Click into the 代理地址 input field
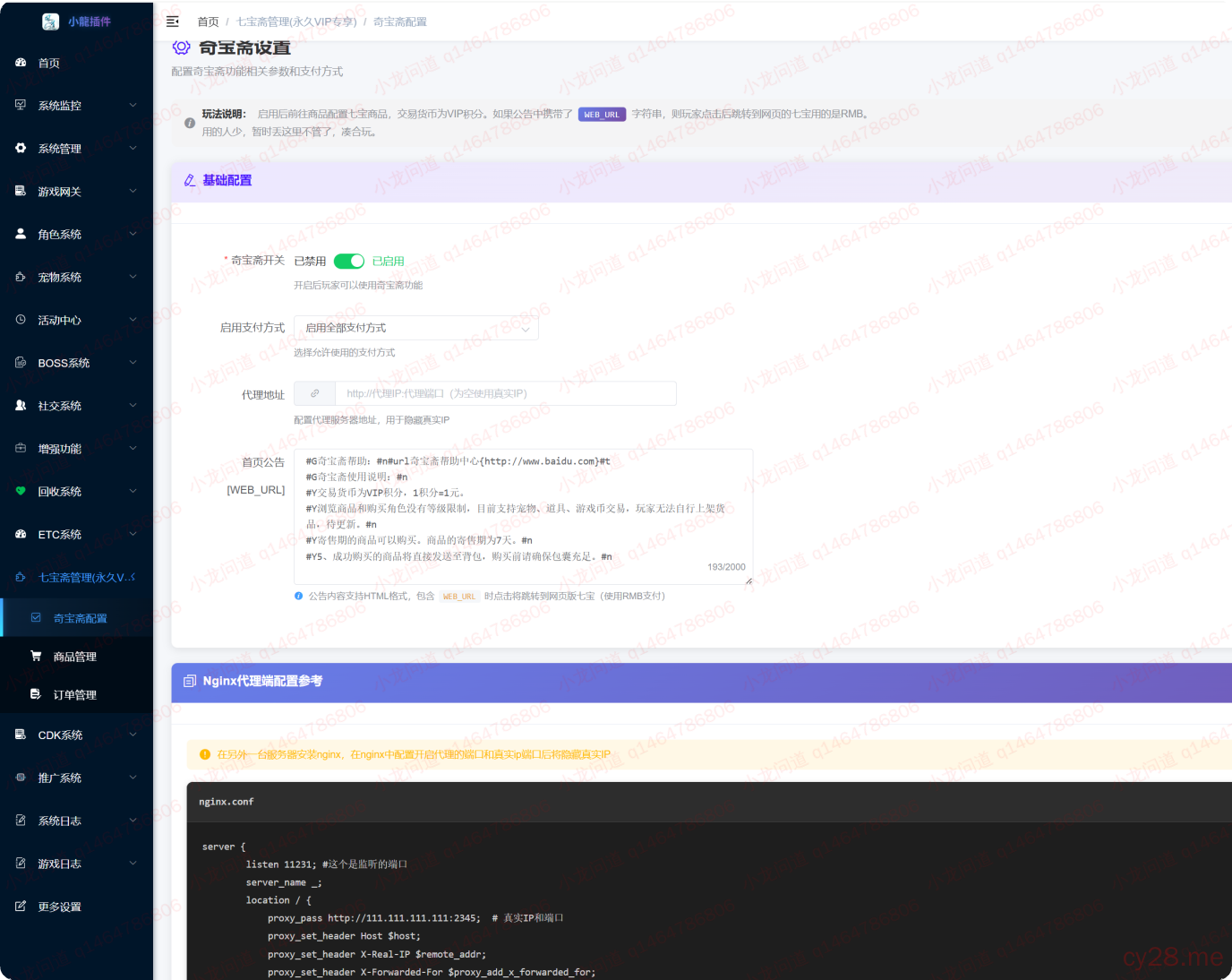Image resolution: width=1232 pixels, height=980 pixels. point(505,393)
